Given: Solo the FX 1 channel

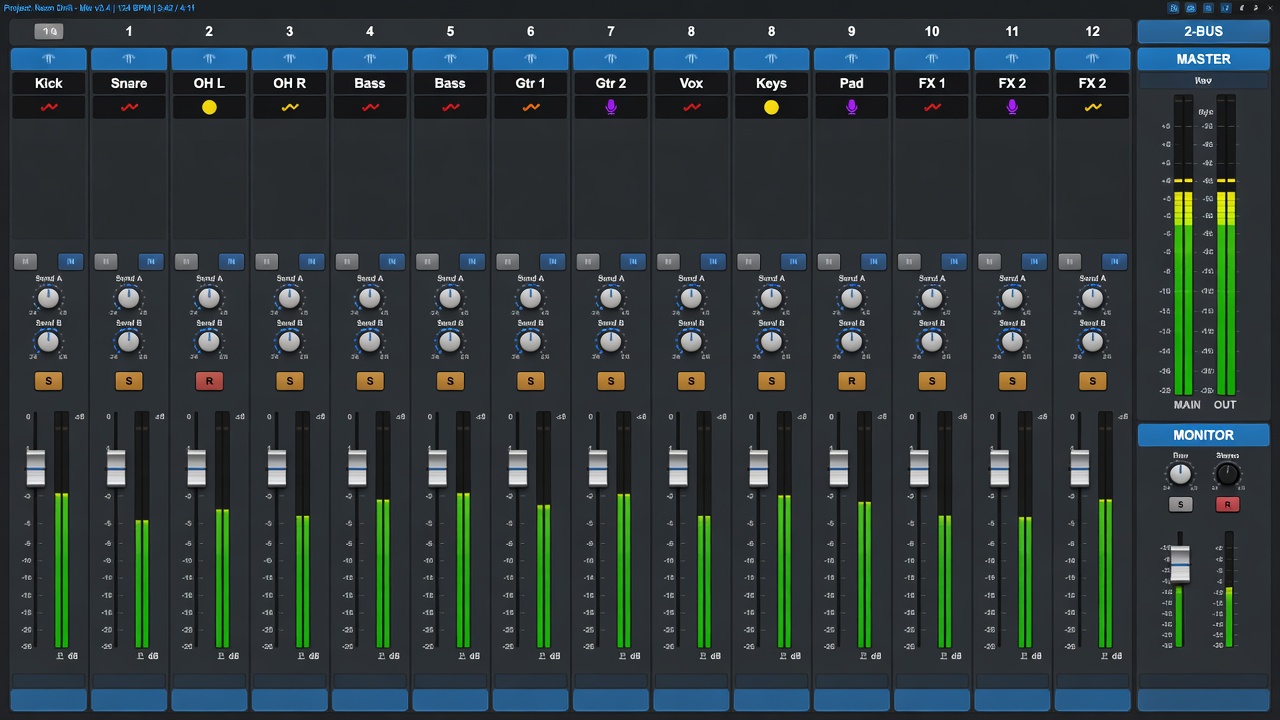Looking at the screenshot, I should 932,381.
